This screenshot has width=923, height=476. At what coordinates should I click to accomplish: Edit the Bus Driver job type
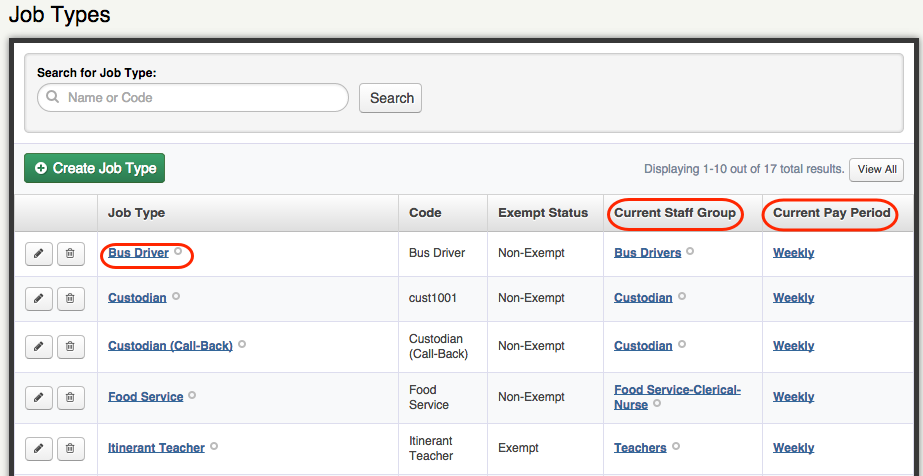[39, 254]
